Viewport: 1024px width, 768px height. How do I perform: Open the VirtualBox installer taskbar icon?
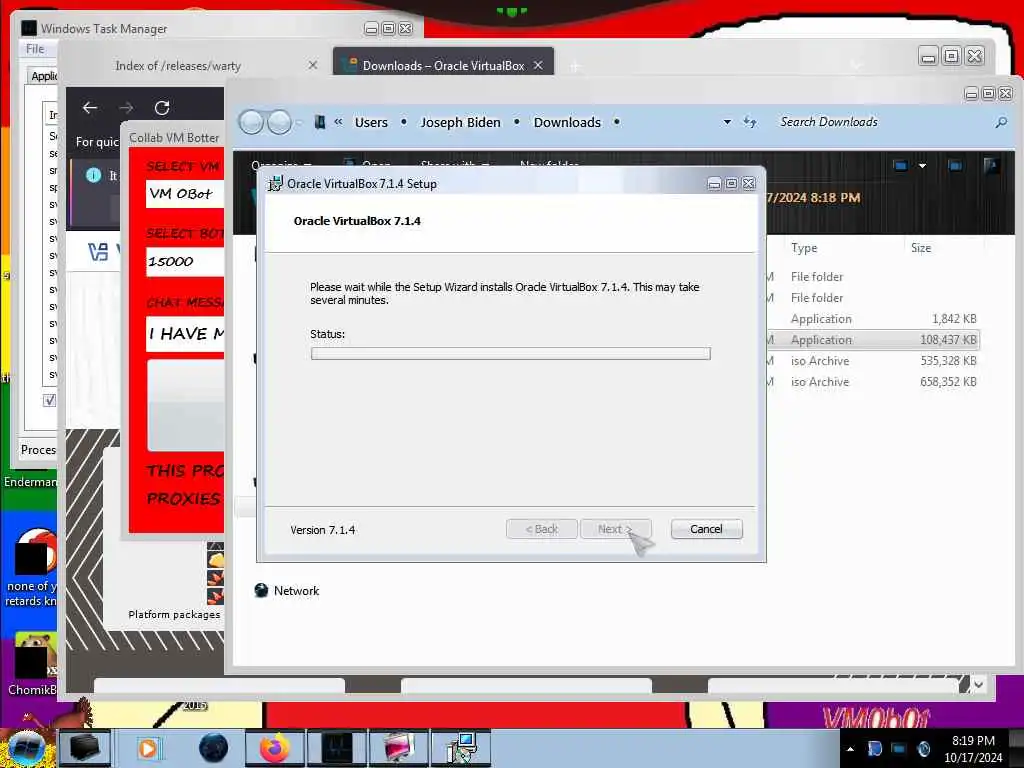click(460, 748)
